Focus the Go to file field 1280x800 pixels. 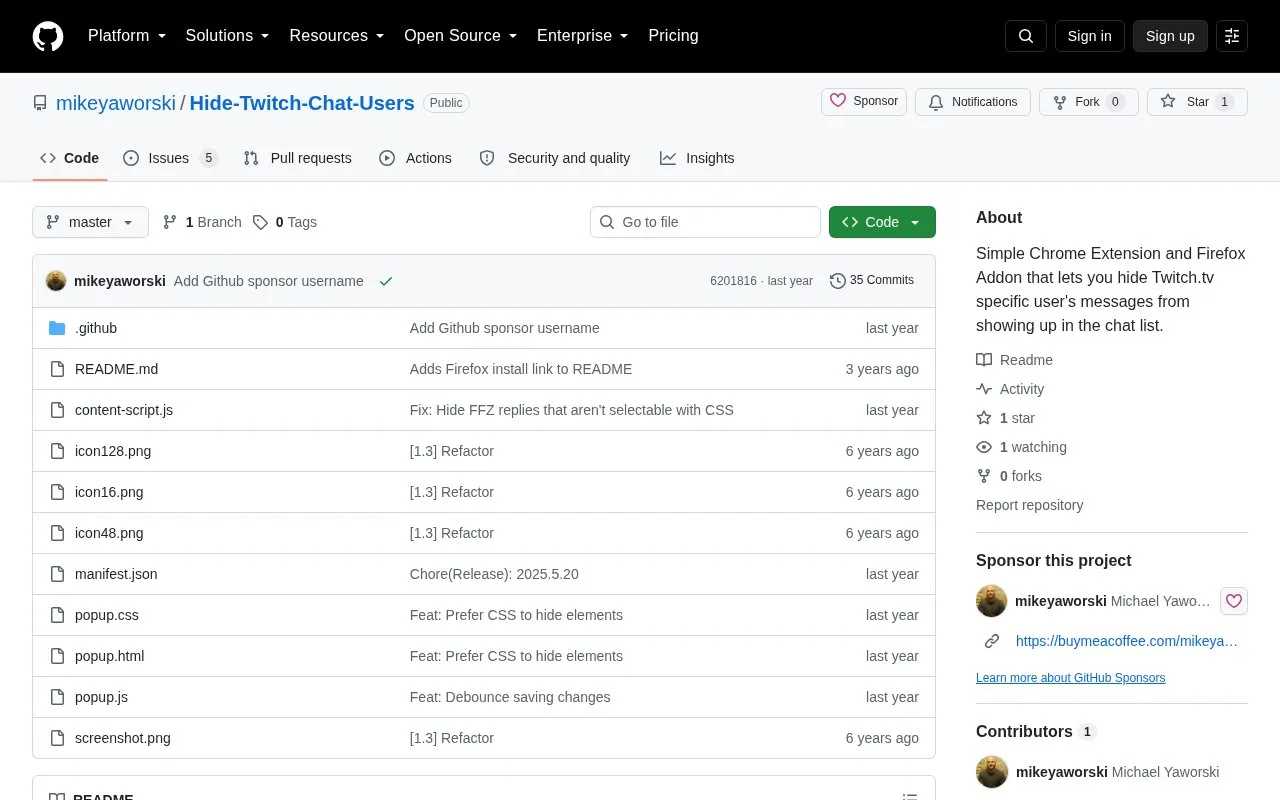pos(705,222)
